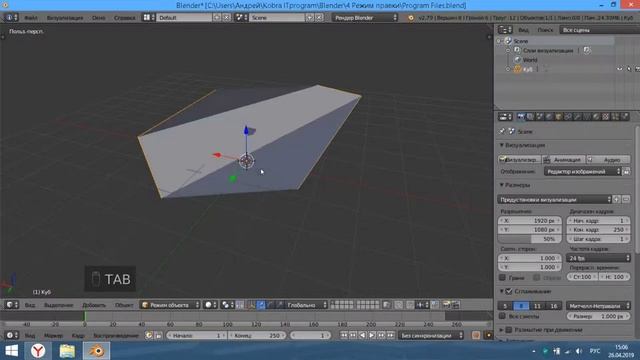The height and width of the screenshot is (360, 640).
Task: Select the Render Layers properties tab icon
Action: click(530, 117)
